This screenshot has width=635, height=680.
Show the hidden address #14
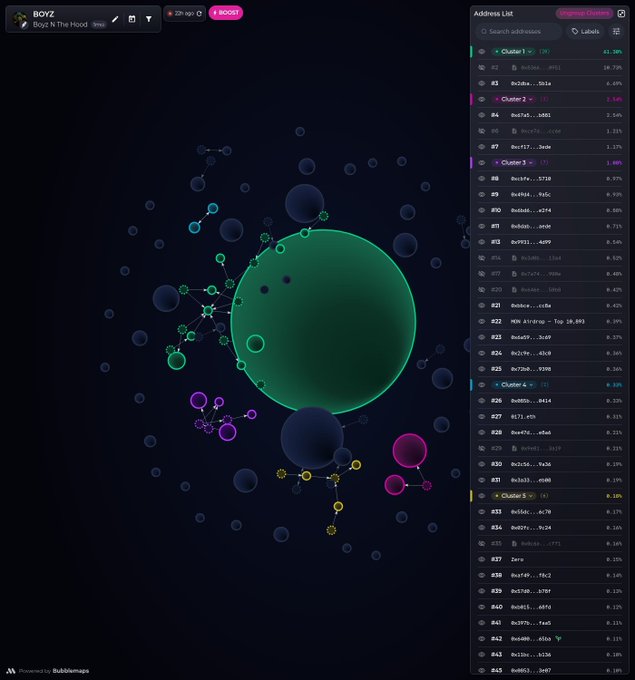481,258
